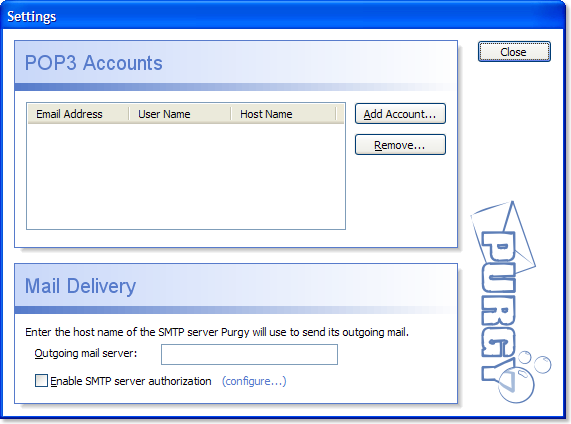Open the configure... link for SMTP authorization
Screen dimensions: 571x424
pyautogui.click(x=254, y=381)
